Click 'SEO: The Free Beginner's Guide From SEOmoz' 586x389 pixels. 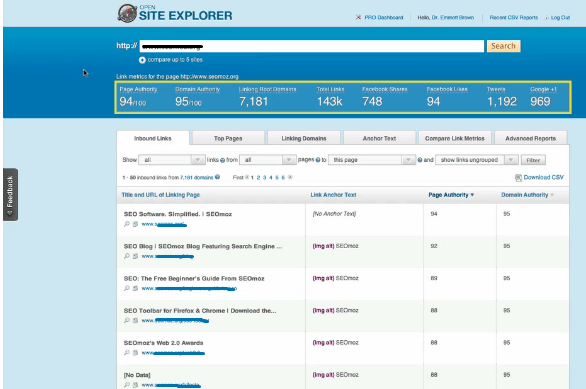194,278
